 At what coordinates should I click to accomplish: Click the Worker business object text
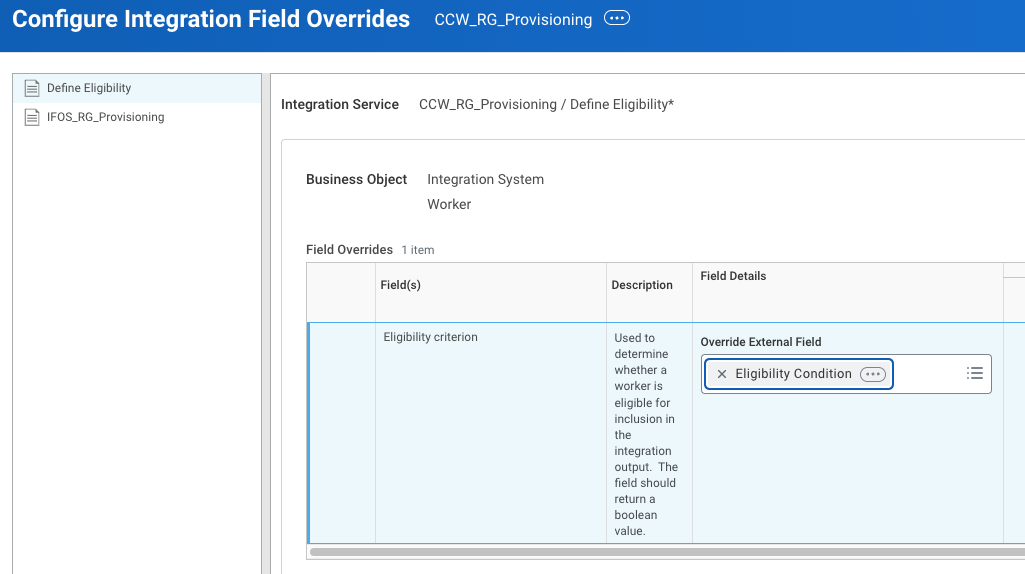coord(449,204)
